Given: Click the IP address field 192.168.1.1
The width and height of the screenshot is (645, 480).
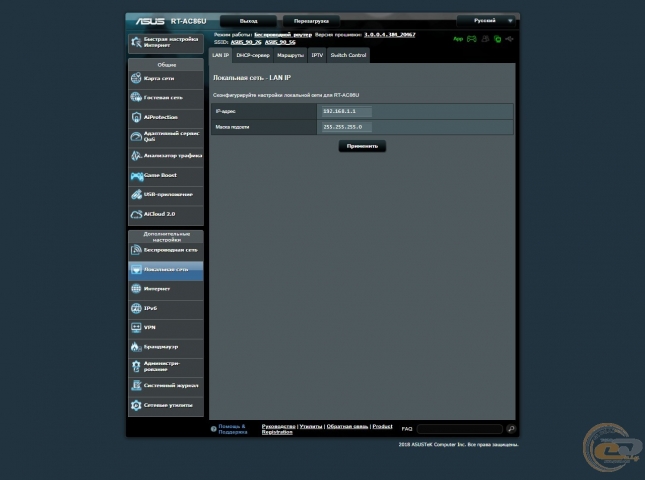Looking at the screenshot, I should 347,111.
